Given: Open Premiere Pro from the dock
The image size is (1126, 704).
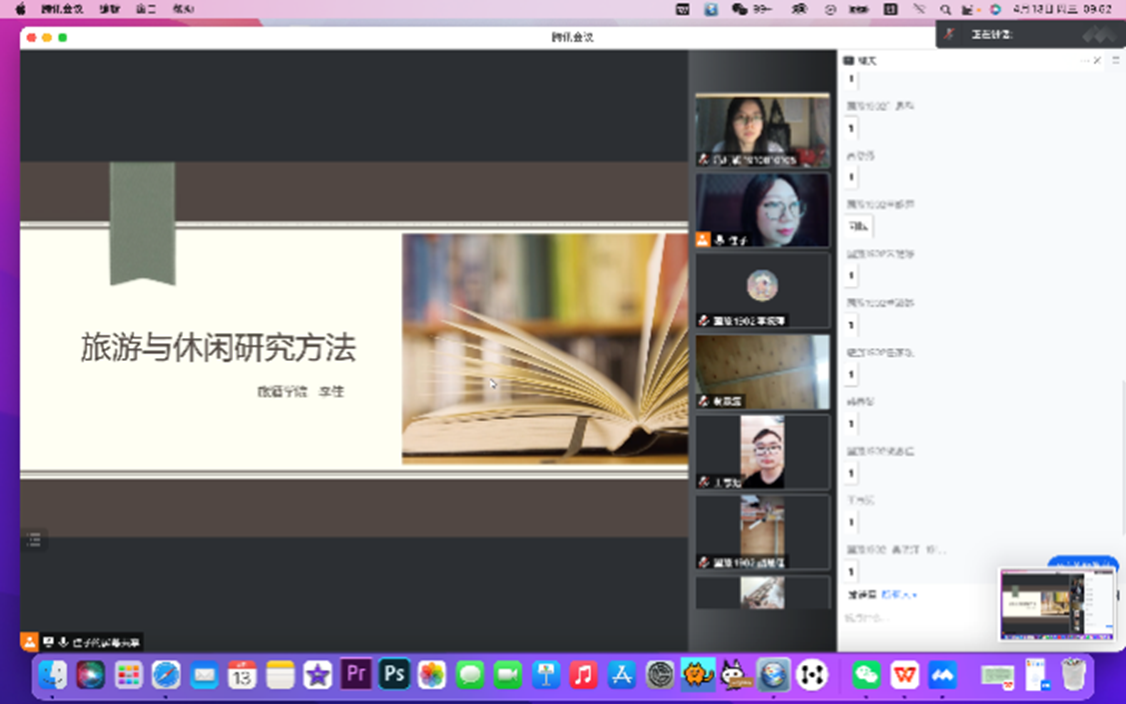Looking at the screenshot, I should (x=356, y=675).
